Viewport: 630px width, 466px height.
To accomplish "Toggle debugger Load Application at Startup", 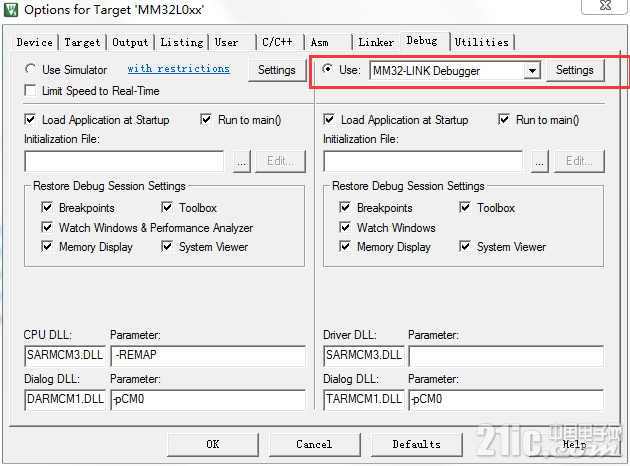I will 329,119.
